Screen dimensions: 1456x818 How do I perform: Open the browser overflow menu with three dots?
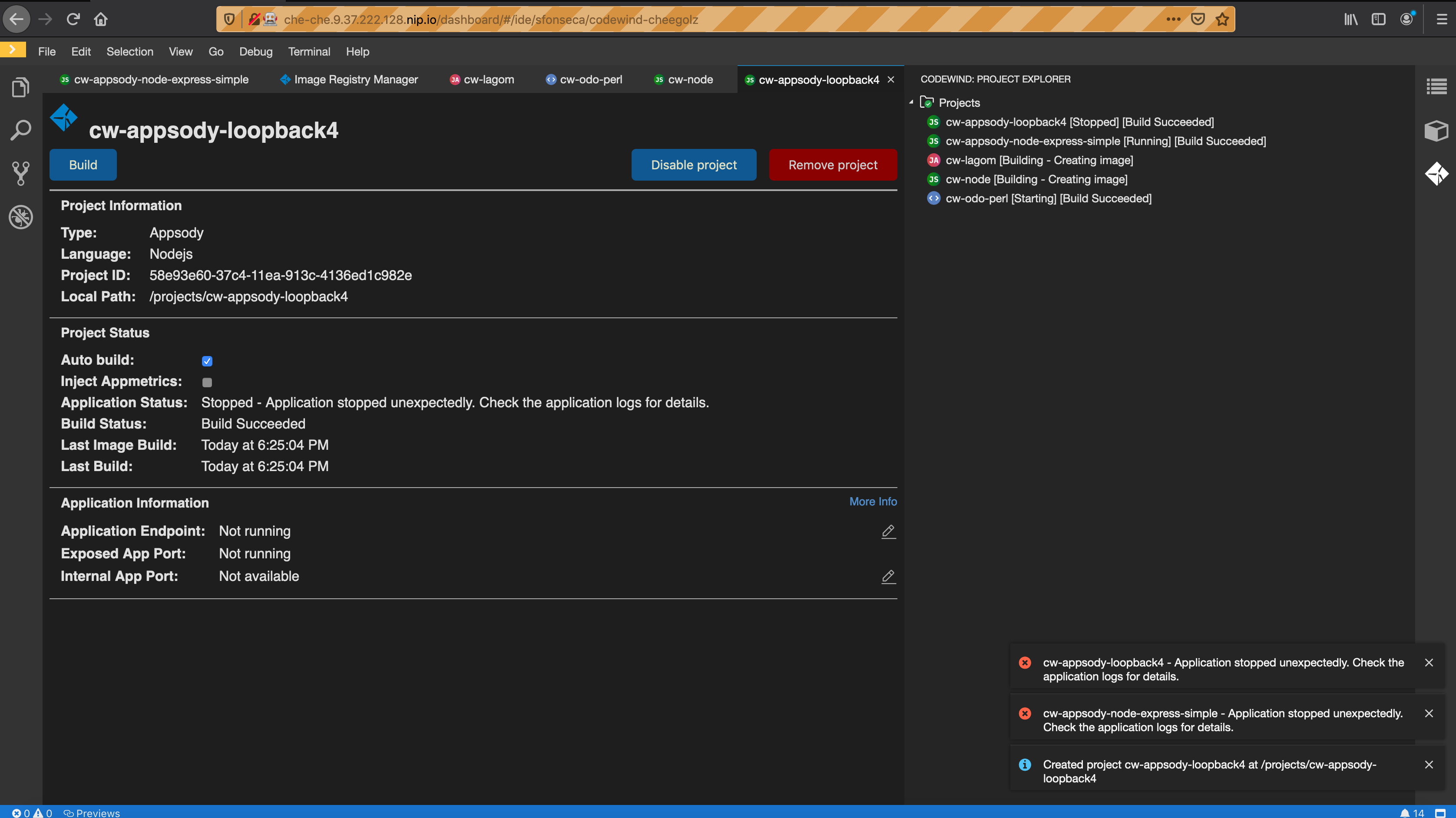pos(1173,19)
